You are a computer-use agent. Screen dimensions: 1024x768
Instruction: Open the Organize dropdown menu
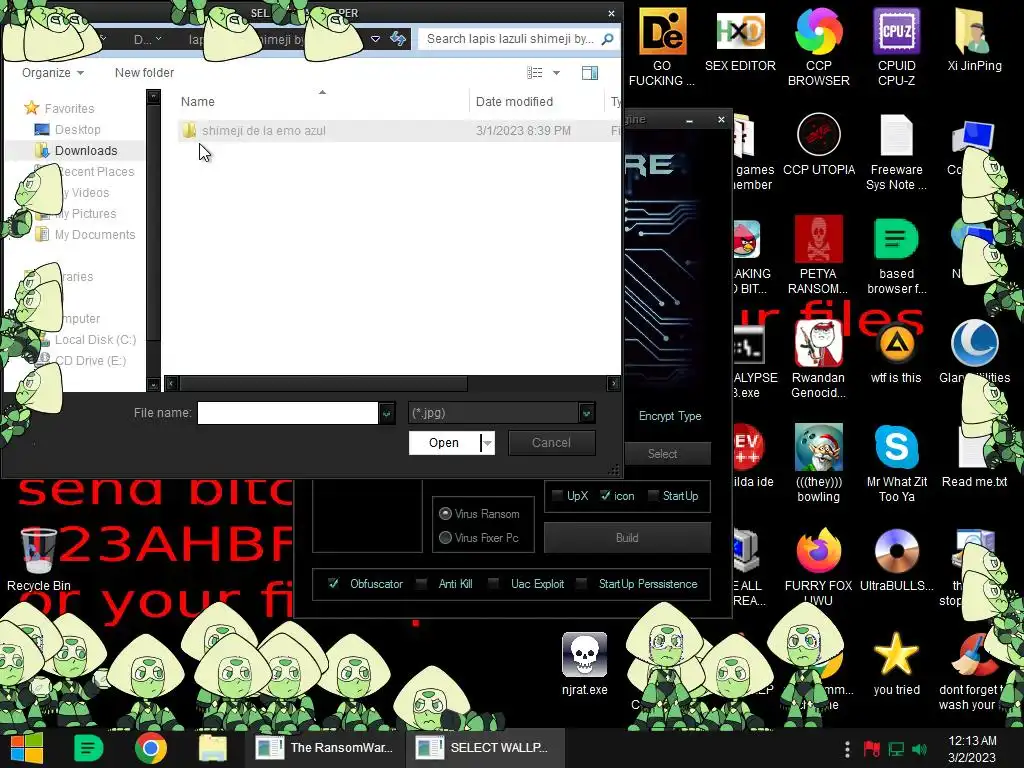(53, 72)
